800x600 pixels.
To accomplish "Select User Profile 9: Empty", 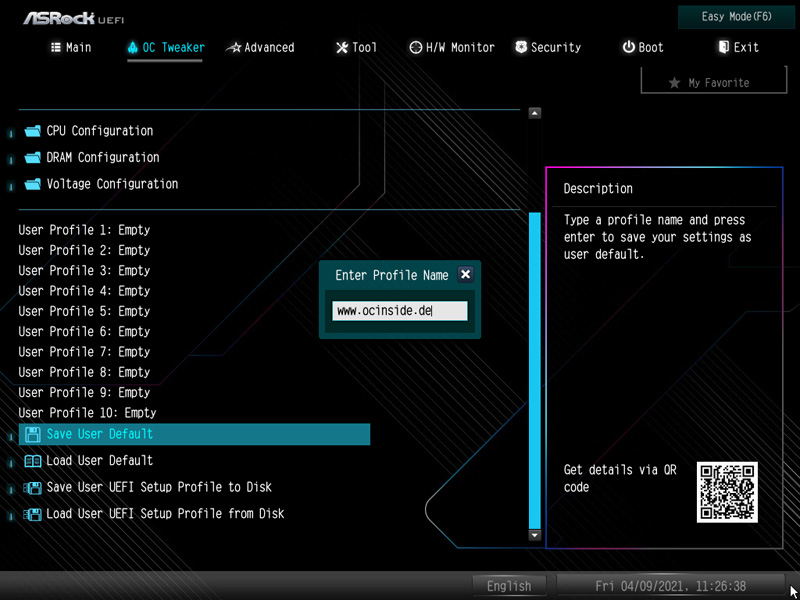I will (84, 393).
